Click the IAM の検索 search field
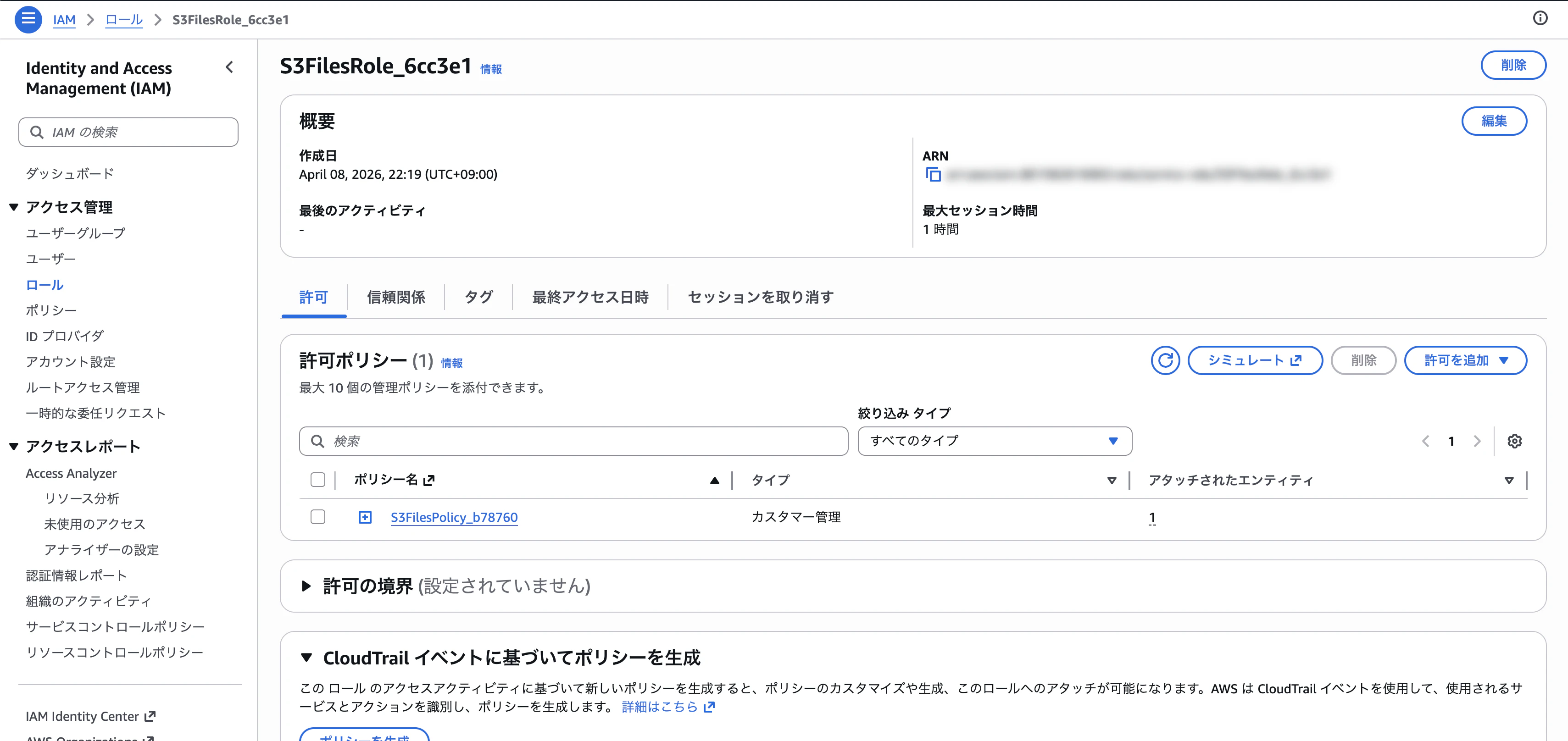 128,132
